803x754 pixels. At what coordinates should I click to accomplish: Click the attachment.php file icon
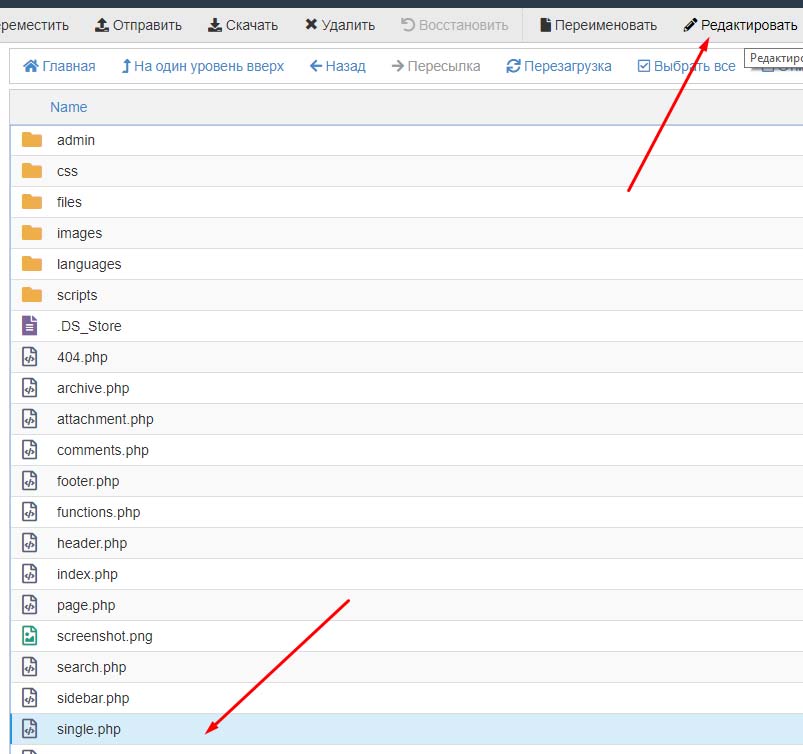click(30, 419)
